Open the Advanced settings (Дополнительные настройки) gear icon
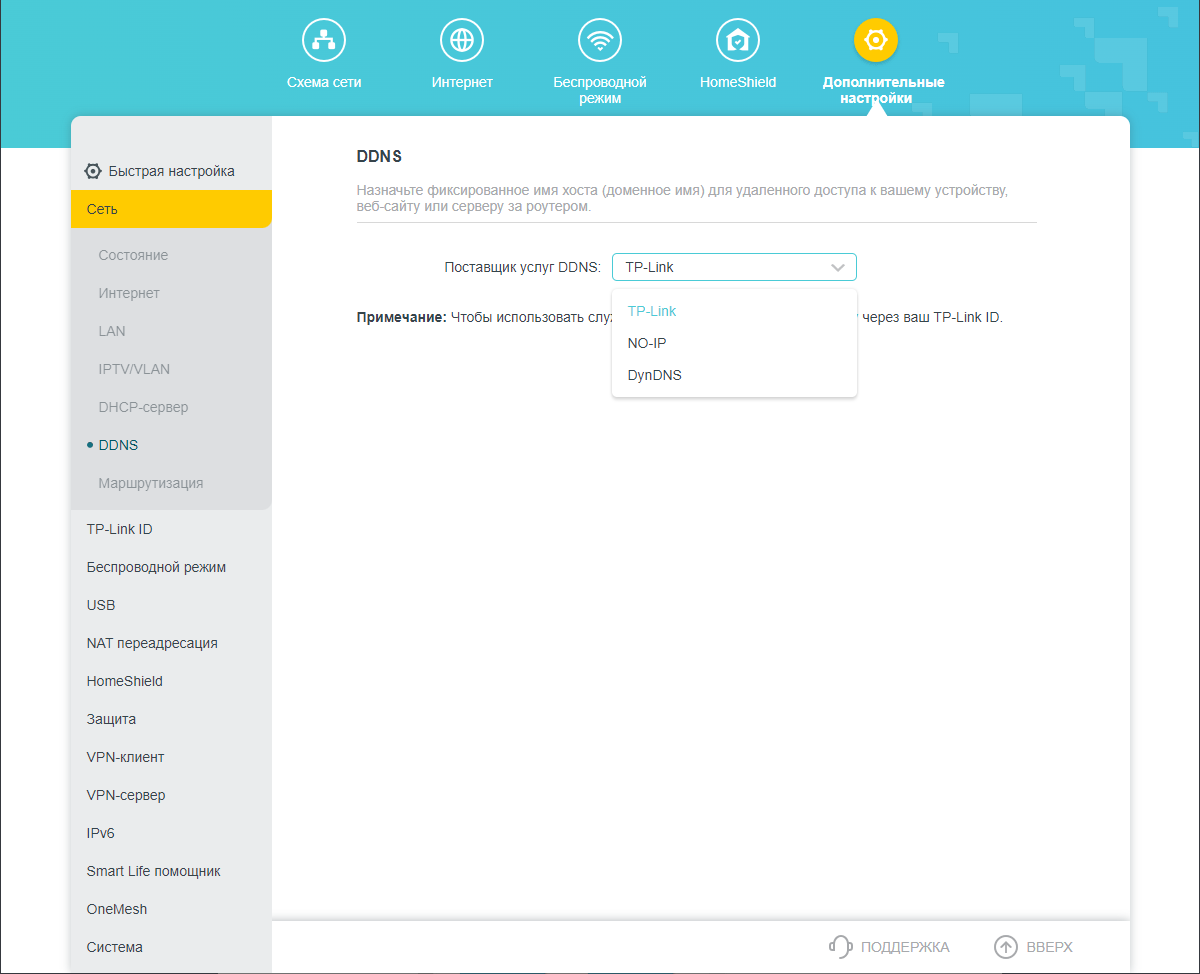 pos(876,40)
